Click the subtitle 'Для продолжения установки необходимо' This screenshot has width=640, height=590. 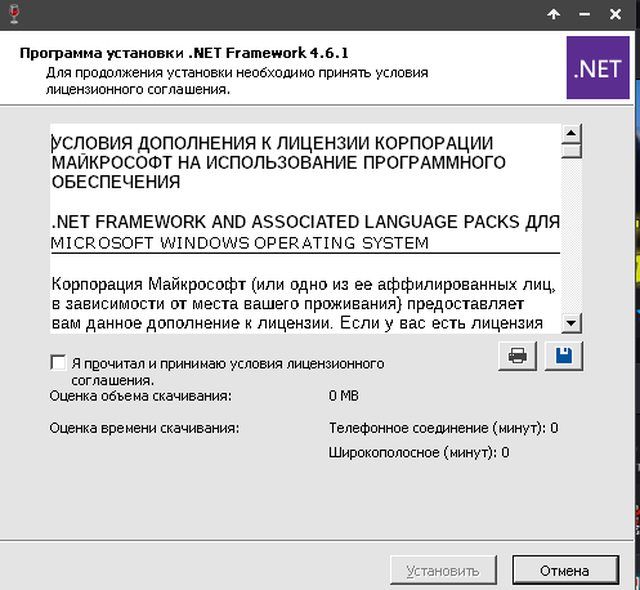[x=237, y=81]
